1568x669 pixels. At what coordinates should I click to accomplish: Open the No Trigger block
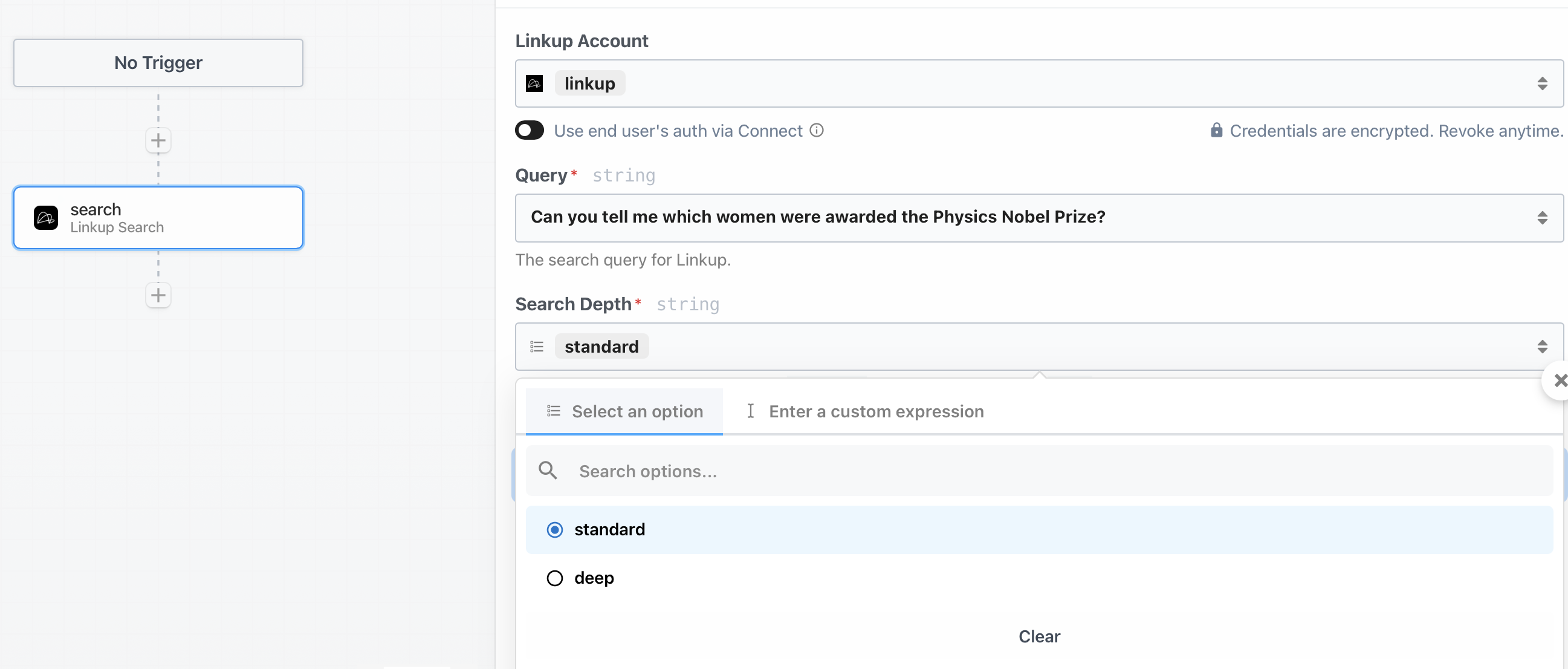(x=158, y=63)
